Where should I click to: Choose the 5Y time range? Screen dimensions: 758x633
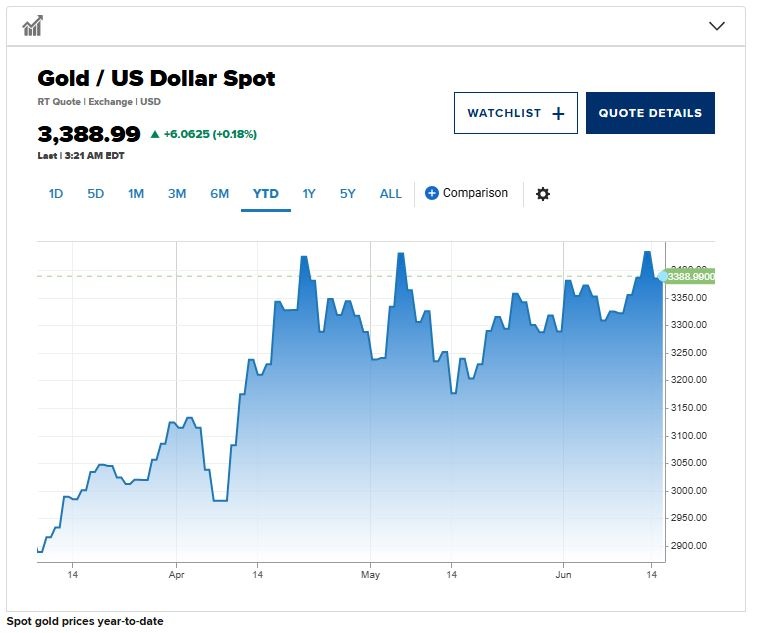347,194
